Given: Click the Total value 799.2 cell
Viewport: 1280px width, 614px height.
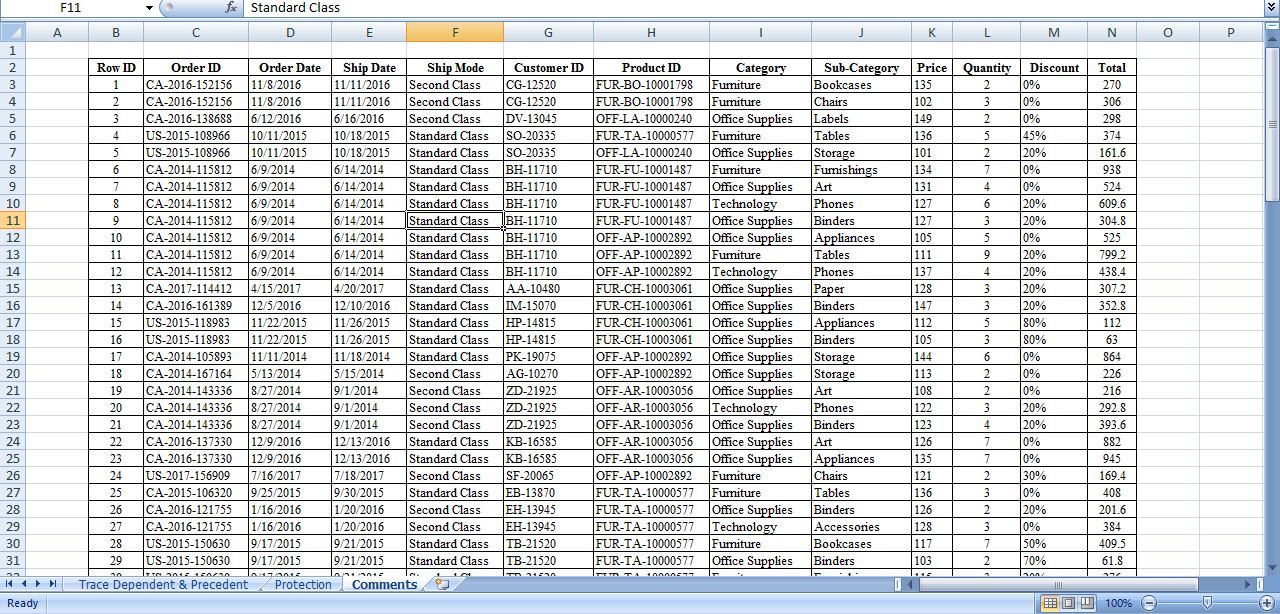Looking at the screenshot, I should 1112,254.
